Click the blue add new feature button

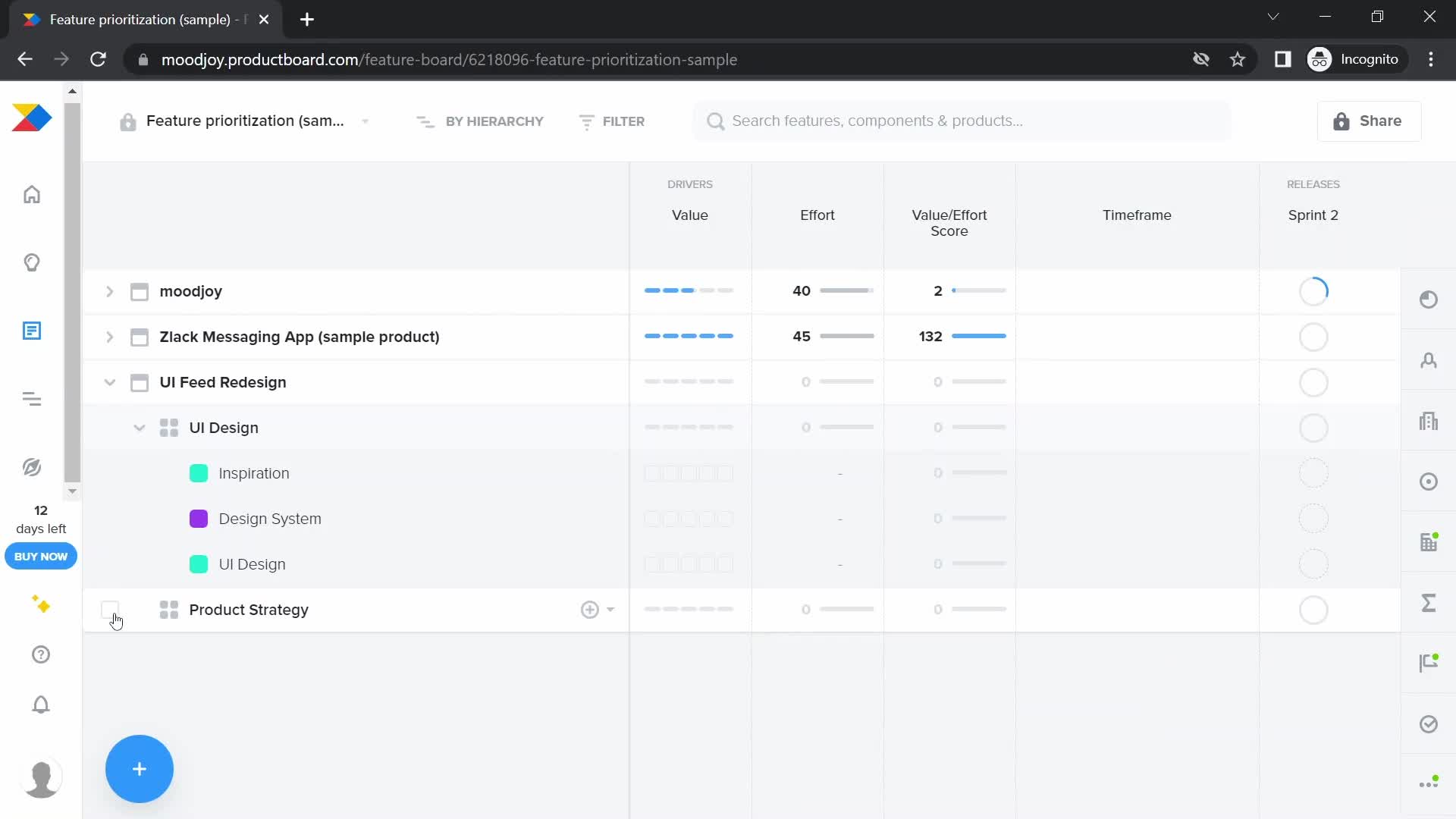(139, 769)
